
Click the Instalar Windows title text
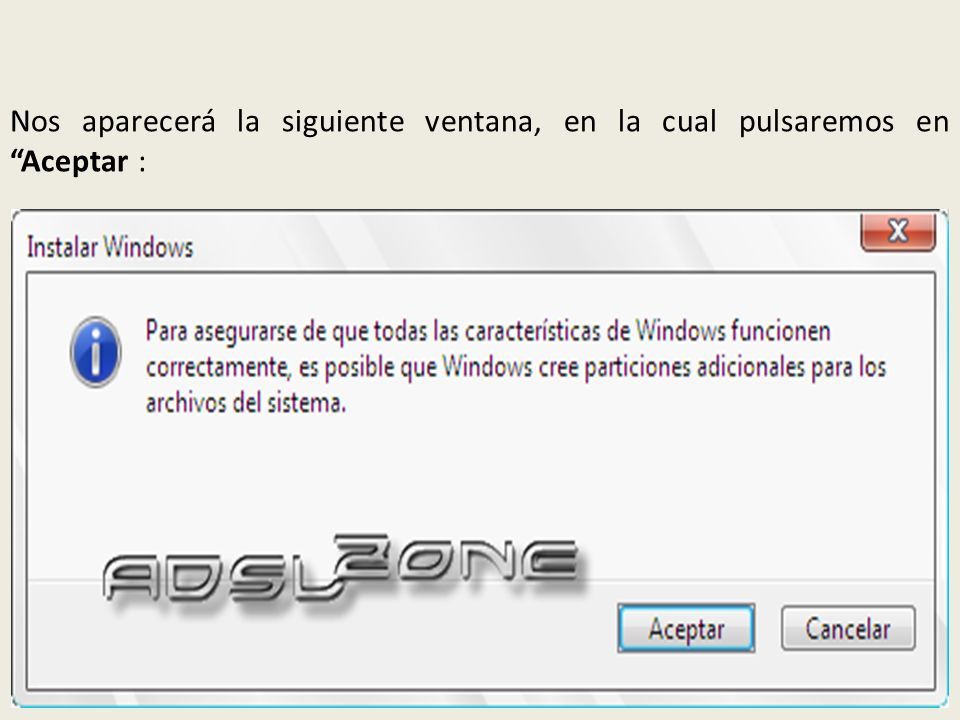pos(110,247)
